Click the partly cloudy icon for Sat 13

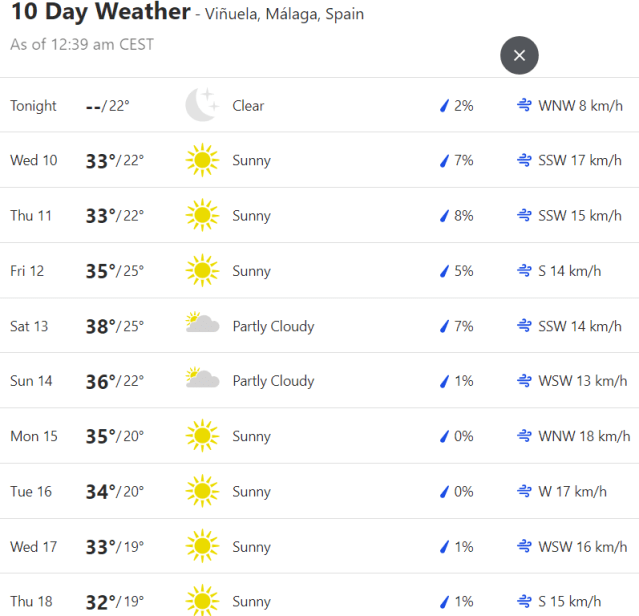coord(202,325)
